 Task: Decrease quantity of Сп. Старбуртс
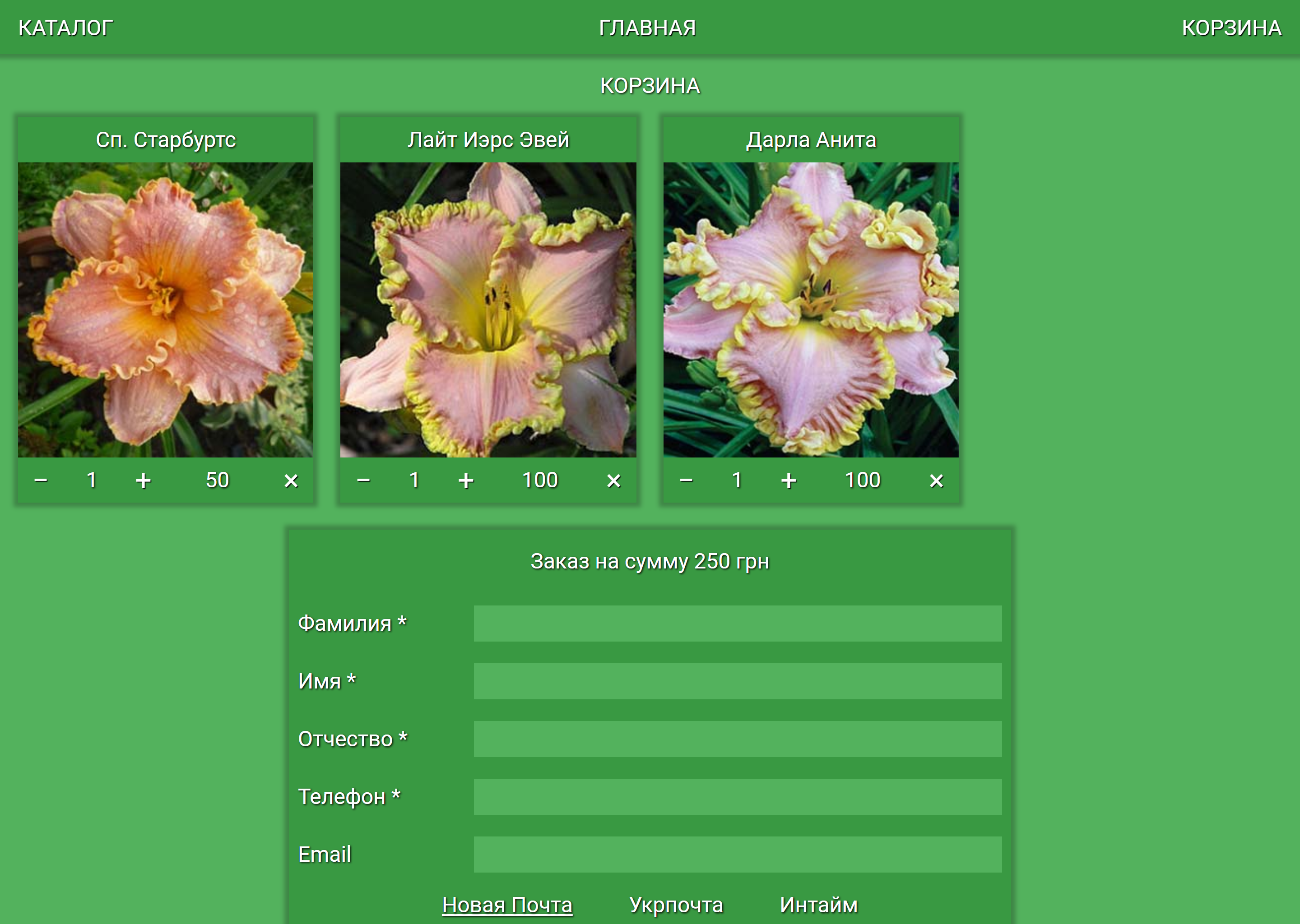pos(41,481)
